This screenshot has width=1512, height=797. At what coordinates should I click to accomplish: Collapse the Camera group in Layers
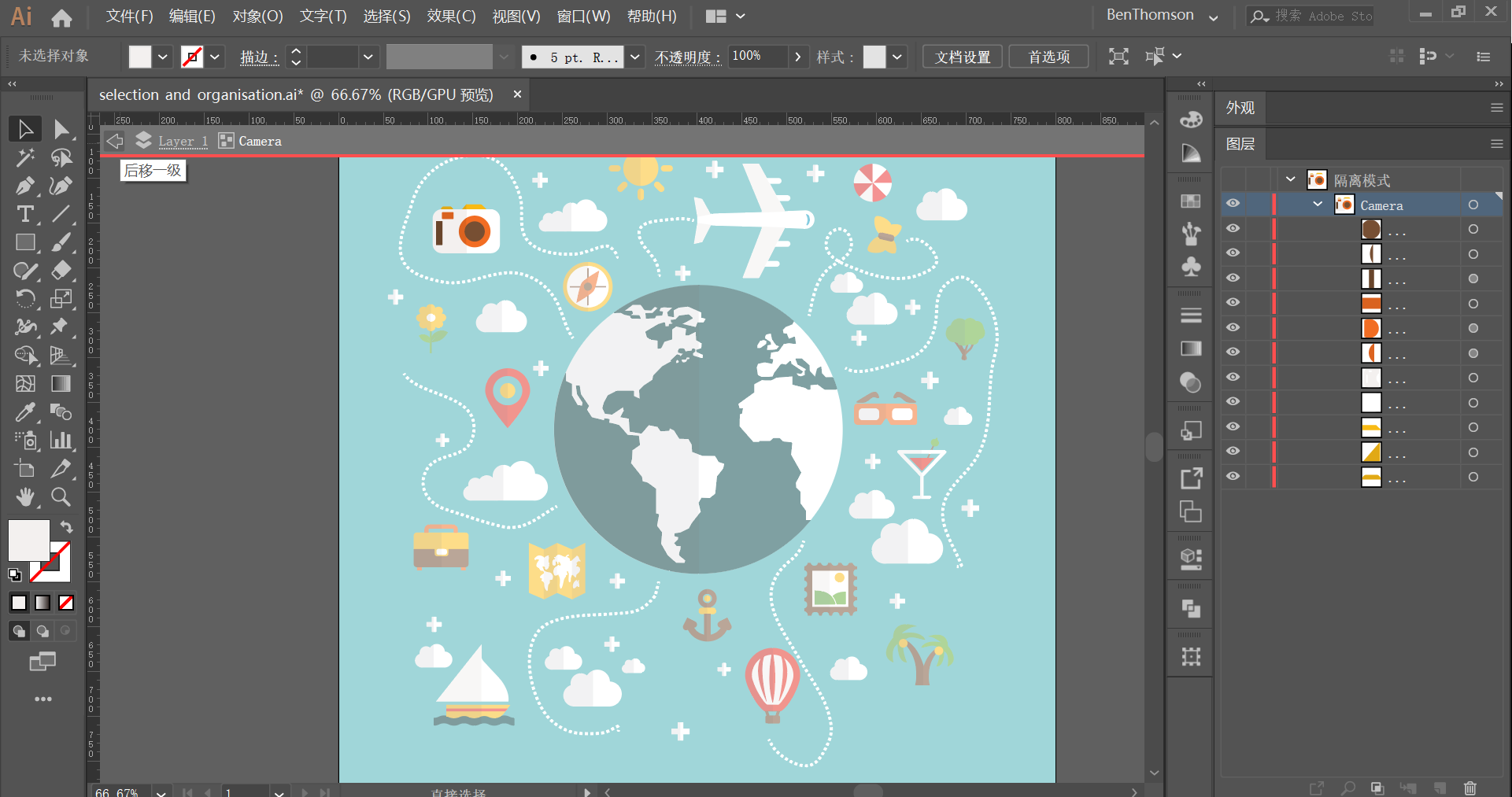pyautogui.click(x=1318, y=205)
